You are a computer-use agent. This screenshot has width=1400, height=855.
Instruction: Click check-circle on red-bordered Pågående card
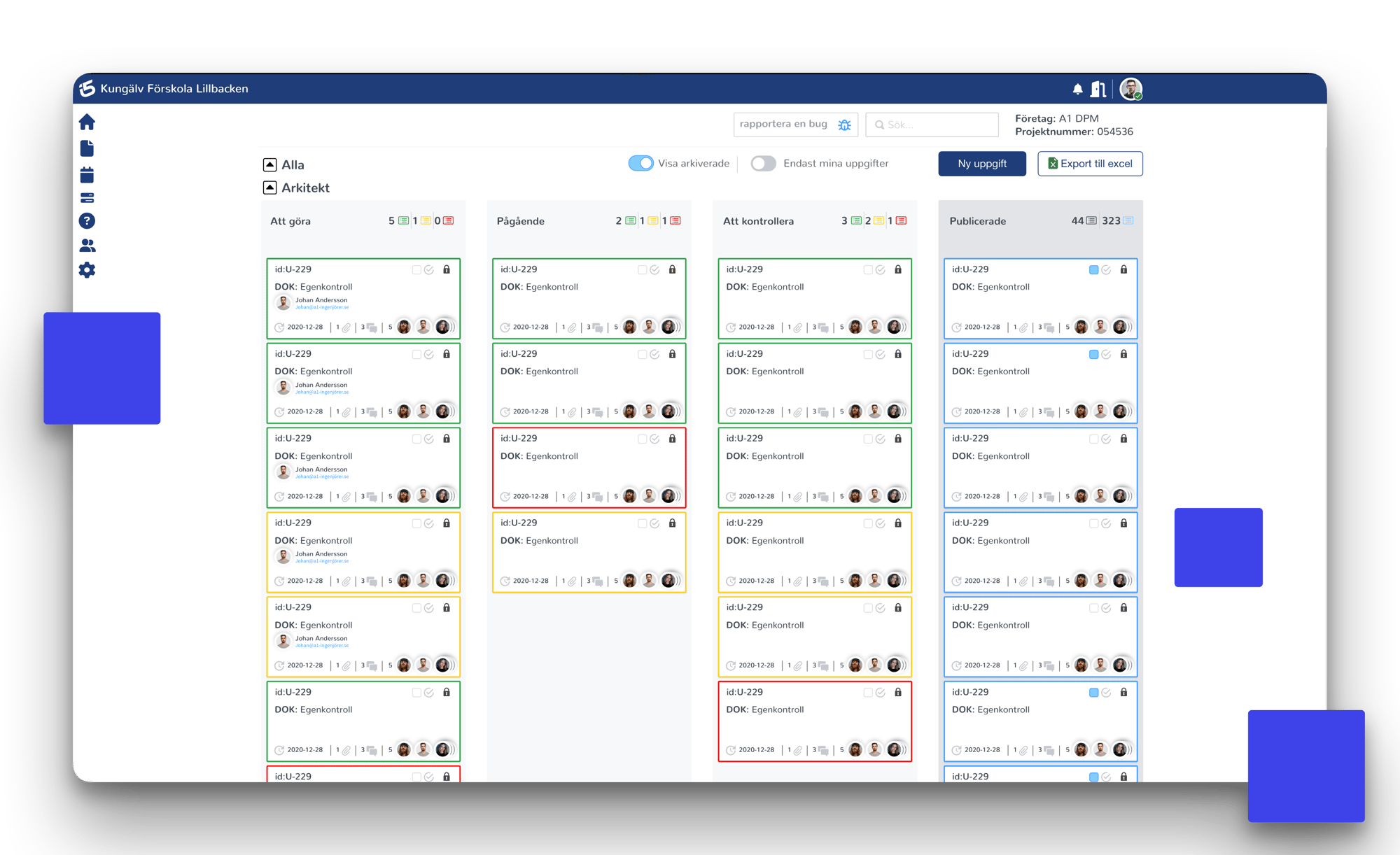[654, 439]
